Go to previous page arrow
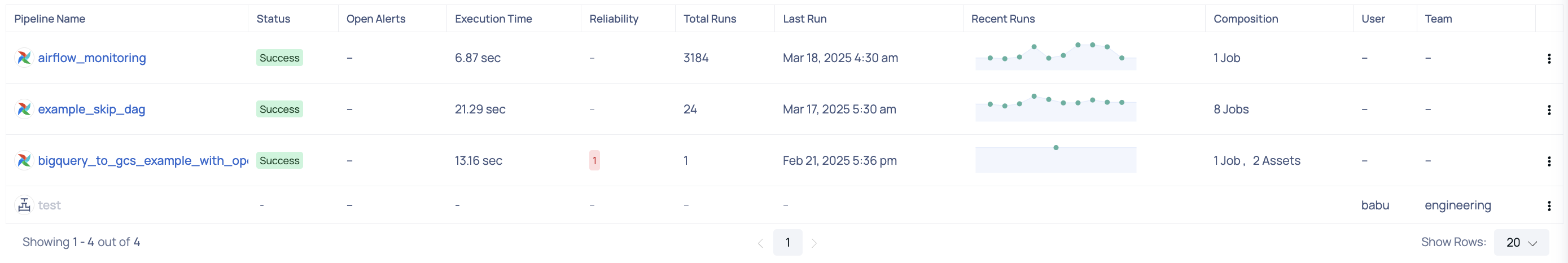The image size is (1568, 263). tap(760, 243)
